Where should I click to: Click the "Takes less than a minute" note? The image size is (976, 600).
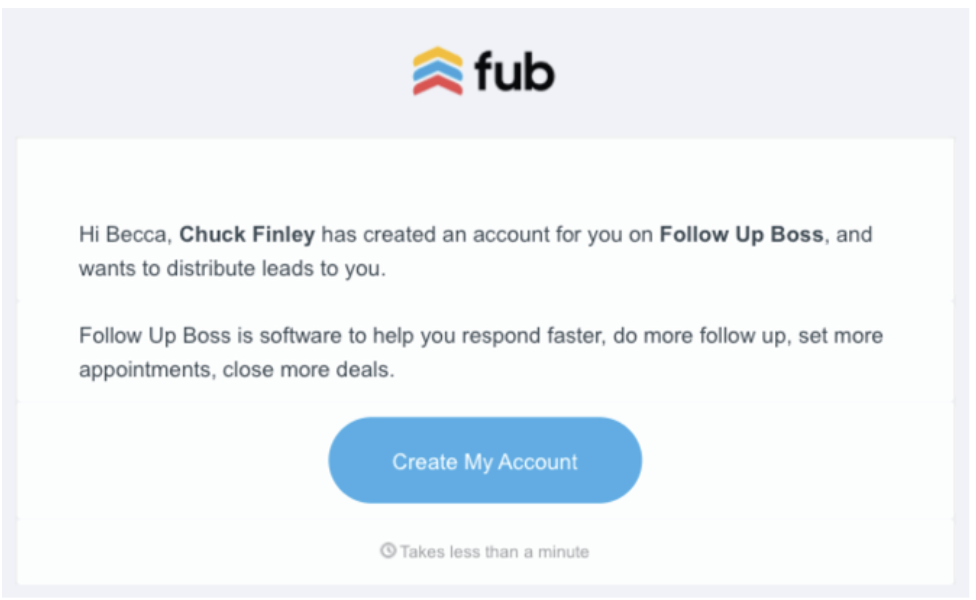click(x=494, y=551)
